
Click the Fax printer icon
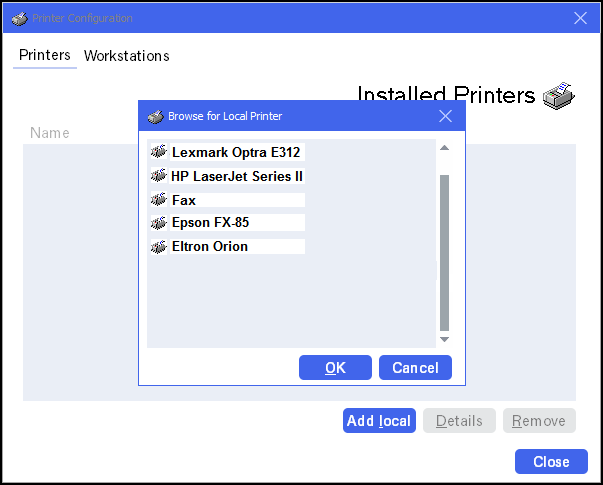tap(158, 200)
